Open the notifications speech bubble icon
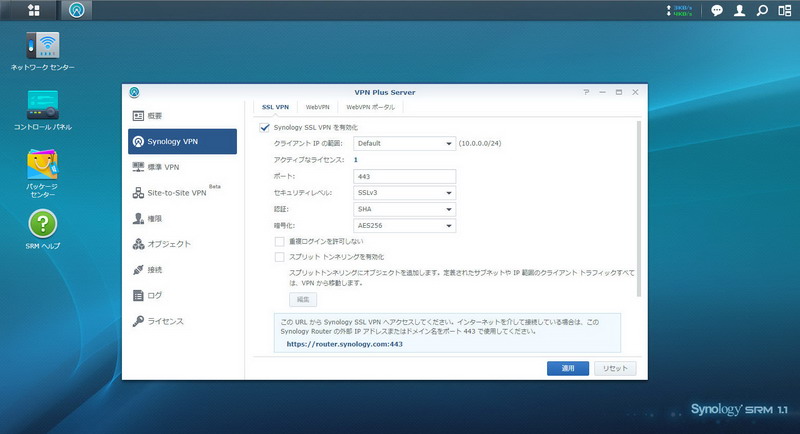 [x=717, y=10]
